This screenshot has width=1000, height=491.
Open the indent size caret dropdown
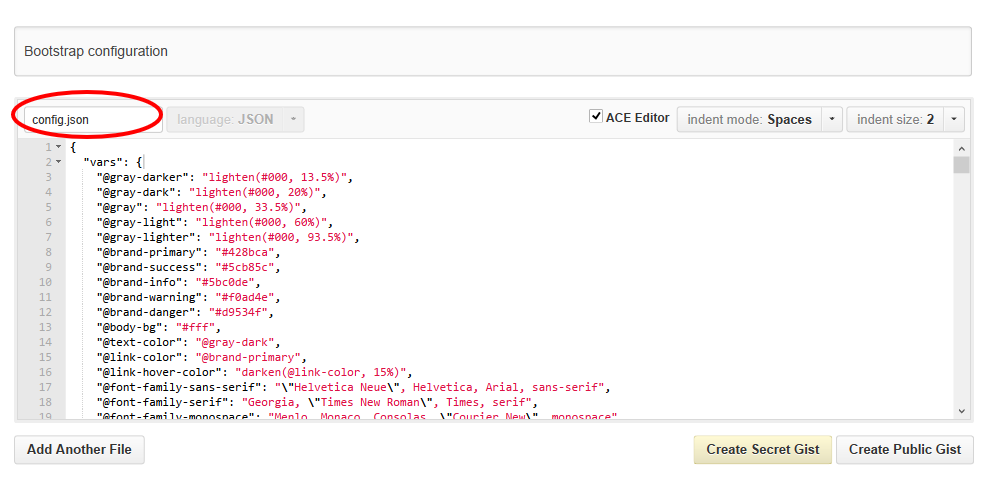pyautogui.click(x=955, y=119)
